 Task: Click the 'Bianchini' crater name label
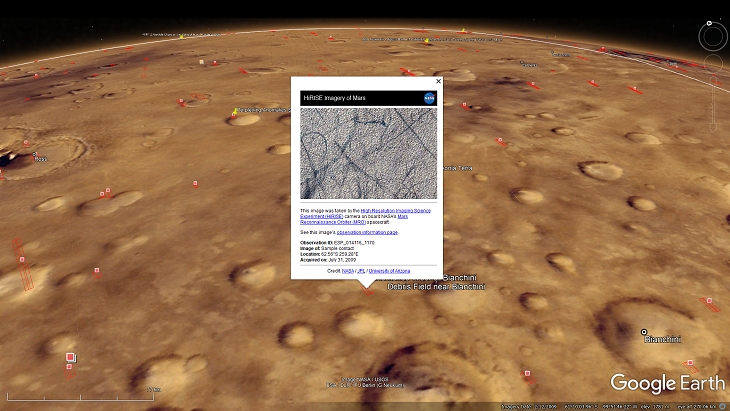(663, 339)
